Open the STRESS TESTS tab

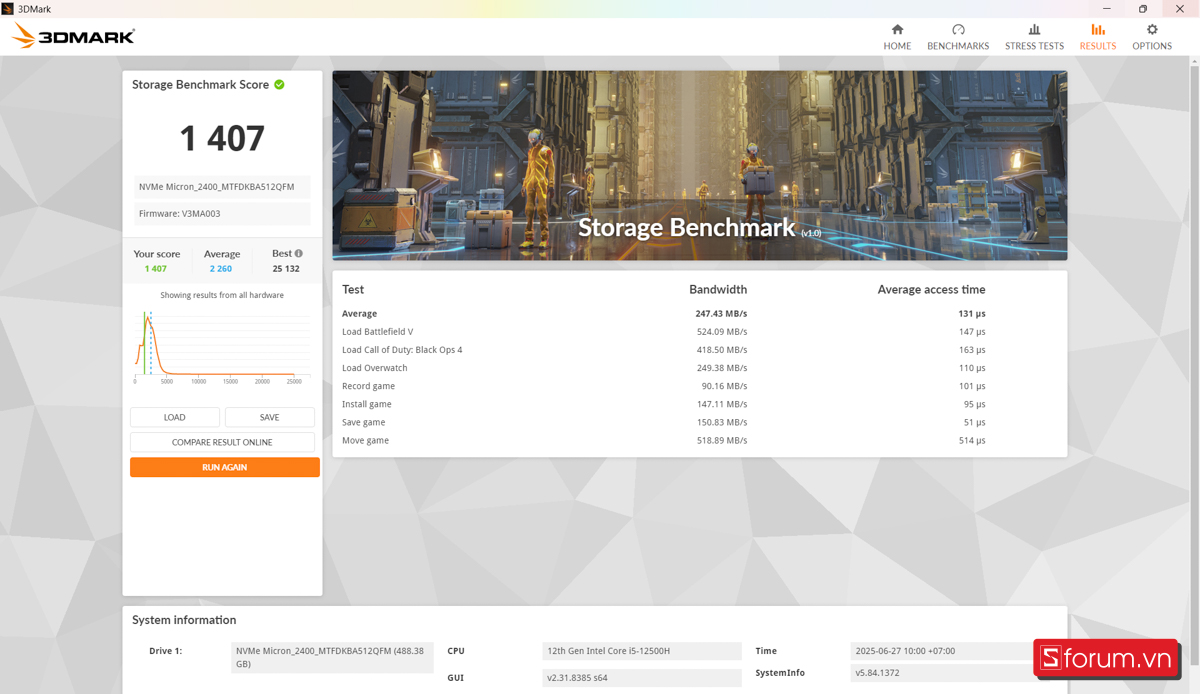[x=1034, y=37]
